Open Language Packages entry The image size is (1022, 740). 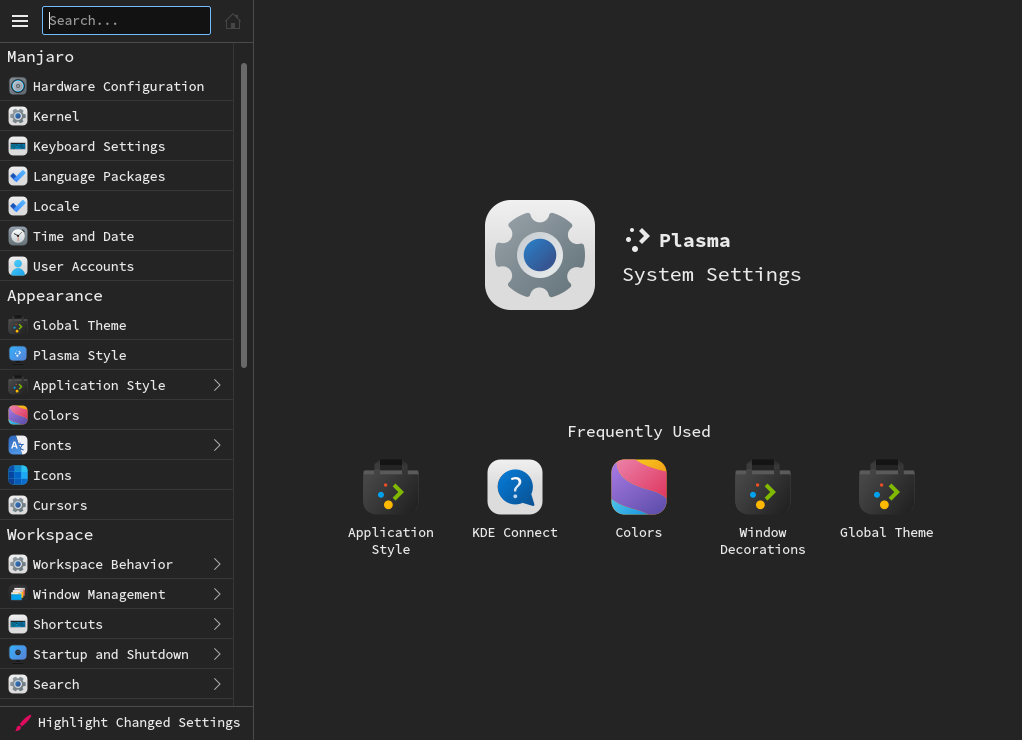117,176
